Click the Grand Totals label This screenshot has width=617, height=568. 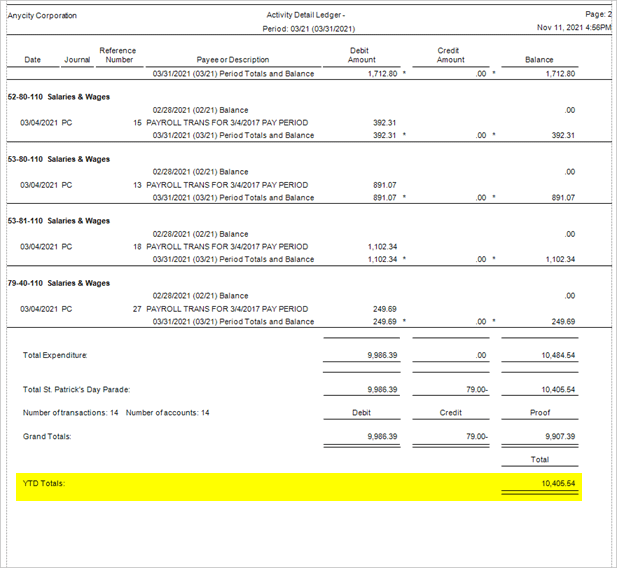coord(47,436)
